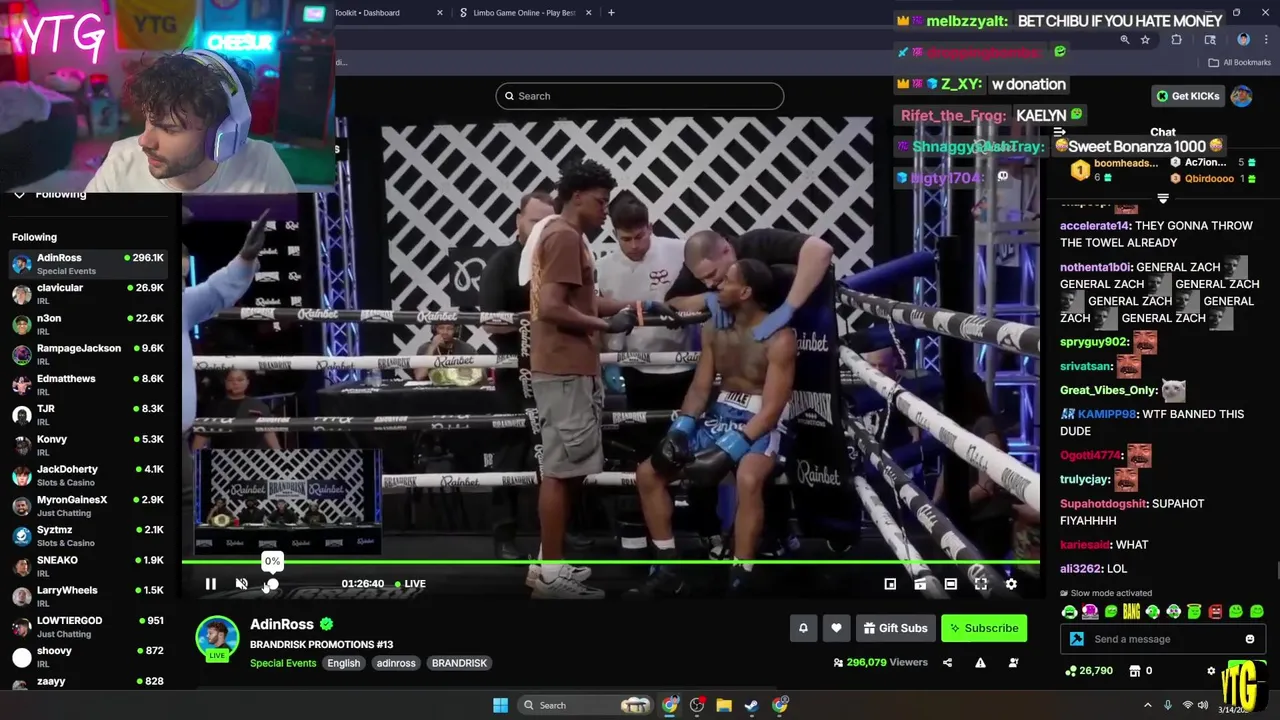Open JackDoherty channel in sidebar
The height and width of the screenshot is (720, 1280).
point(90,475)
